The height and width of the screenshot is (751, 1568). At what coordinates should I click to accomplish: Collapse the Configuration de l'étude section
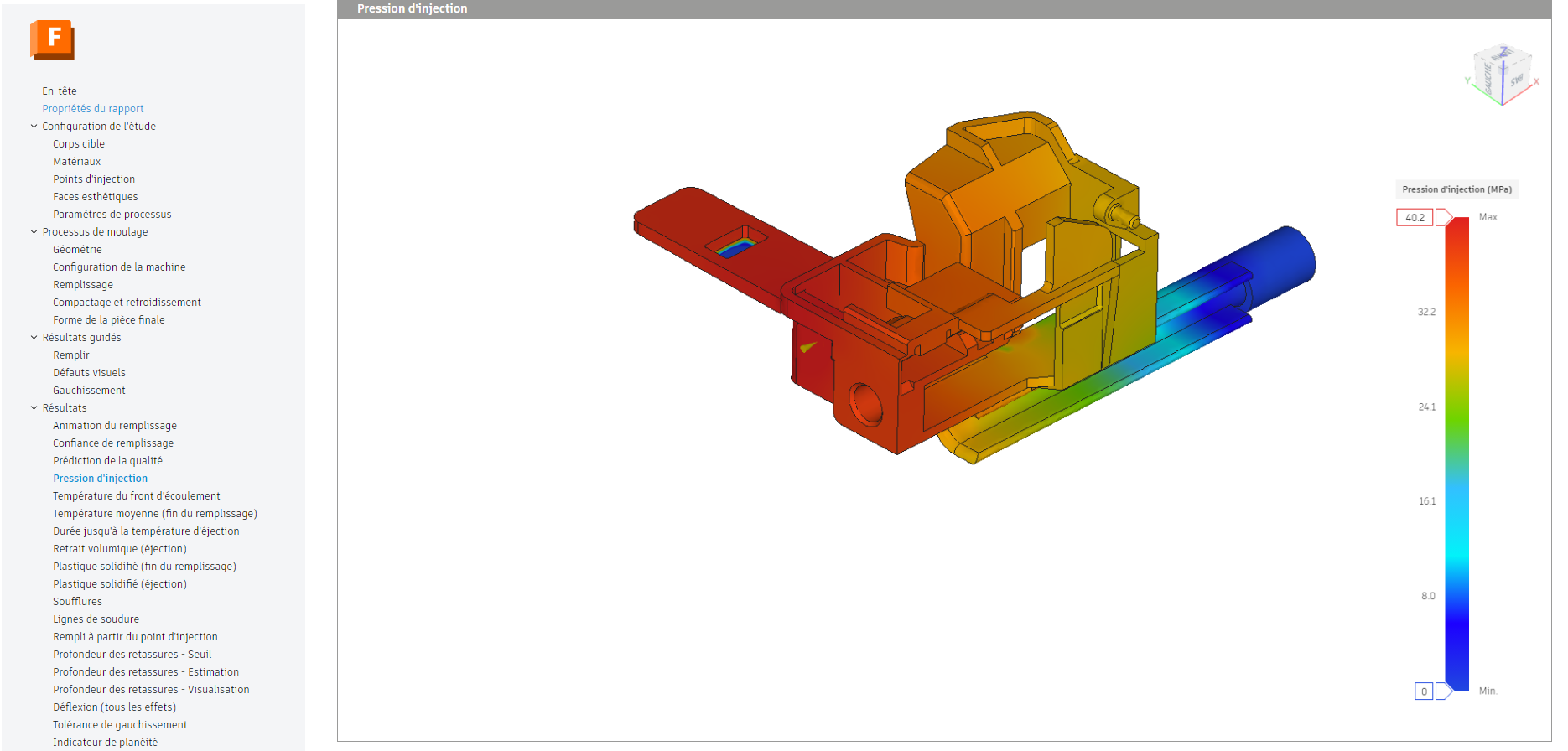pyautogui.click(x=34, y=127)
